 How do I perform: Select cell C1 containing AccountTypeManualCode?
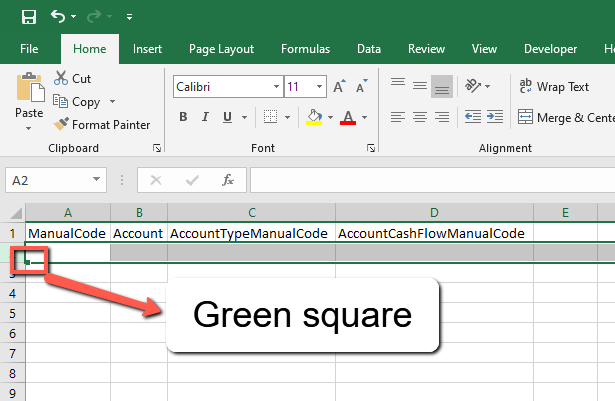click(x=251, y=233)
